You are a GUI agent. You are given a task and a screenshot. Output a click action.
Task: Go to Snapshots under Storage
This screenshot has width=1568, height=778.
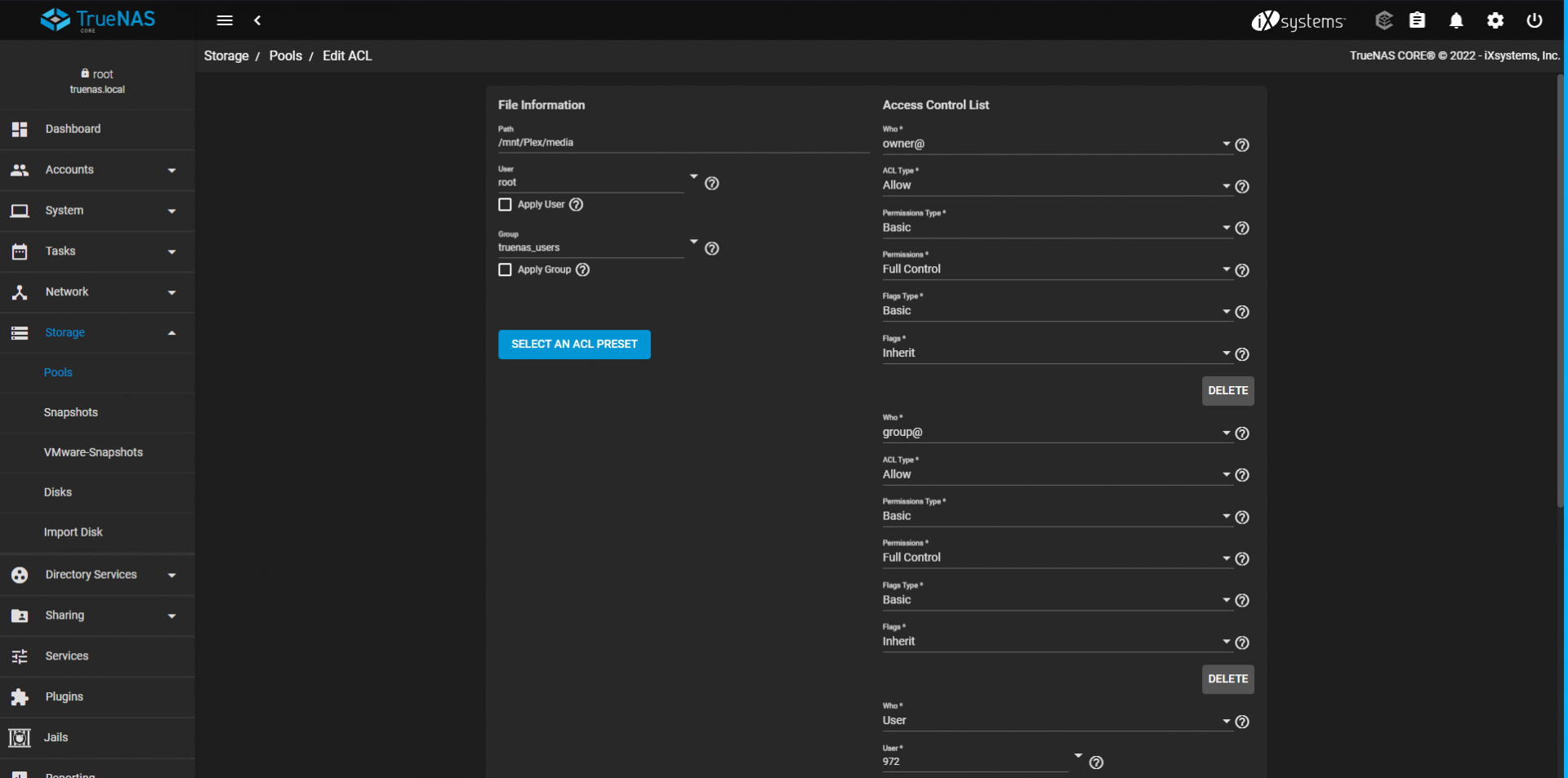point(97,413)
